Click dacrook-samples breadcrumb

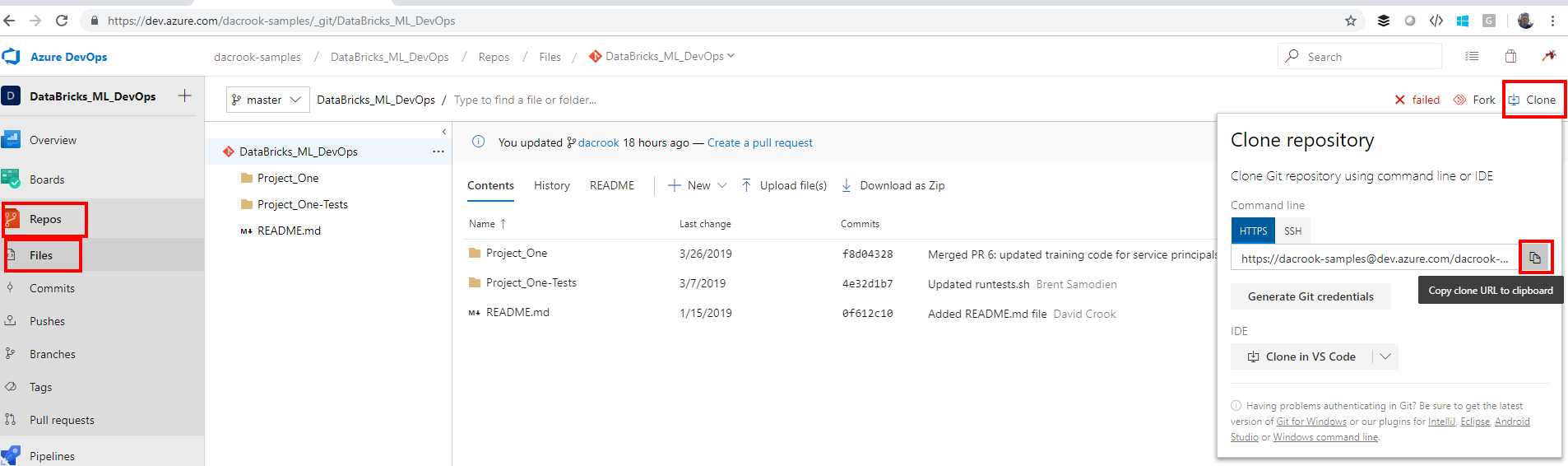pos(257,57)
